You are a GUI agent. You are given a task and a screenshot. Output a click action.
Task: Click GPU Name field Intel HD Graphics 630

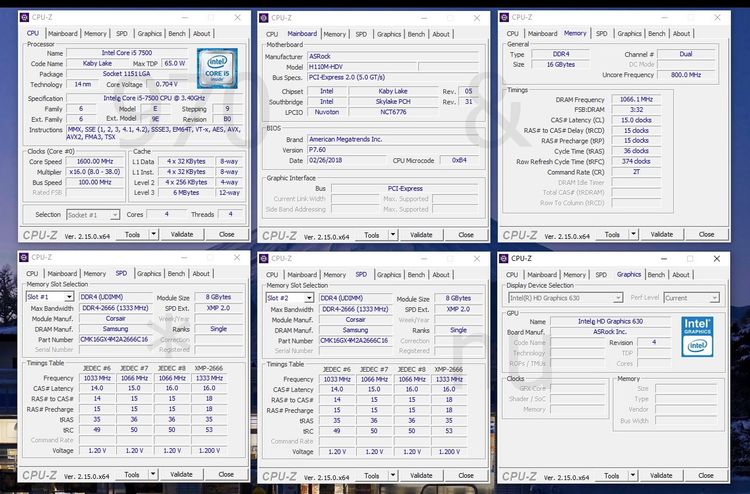(610, 321)
